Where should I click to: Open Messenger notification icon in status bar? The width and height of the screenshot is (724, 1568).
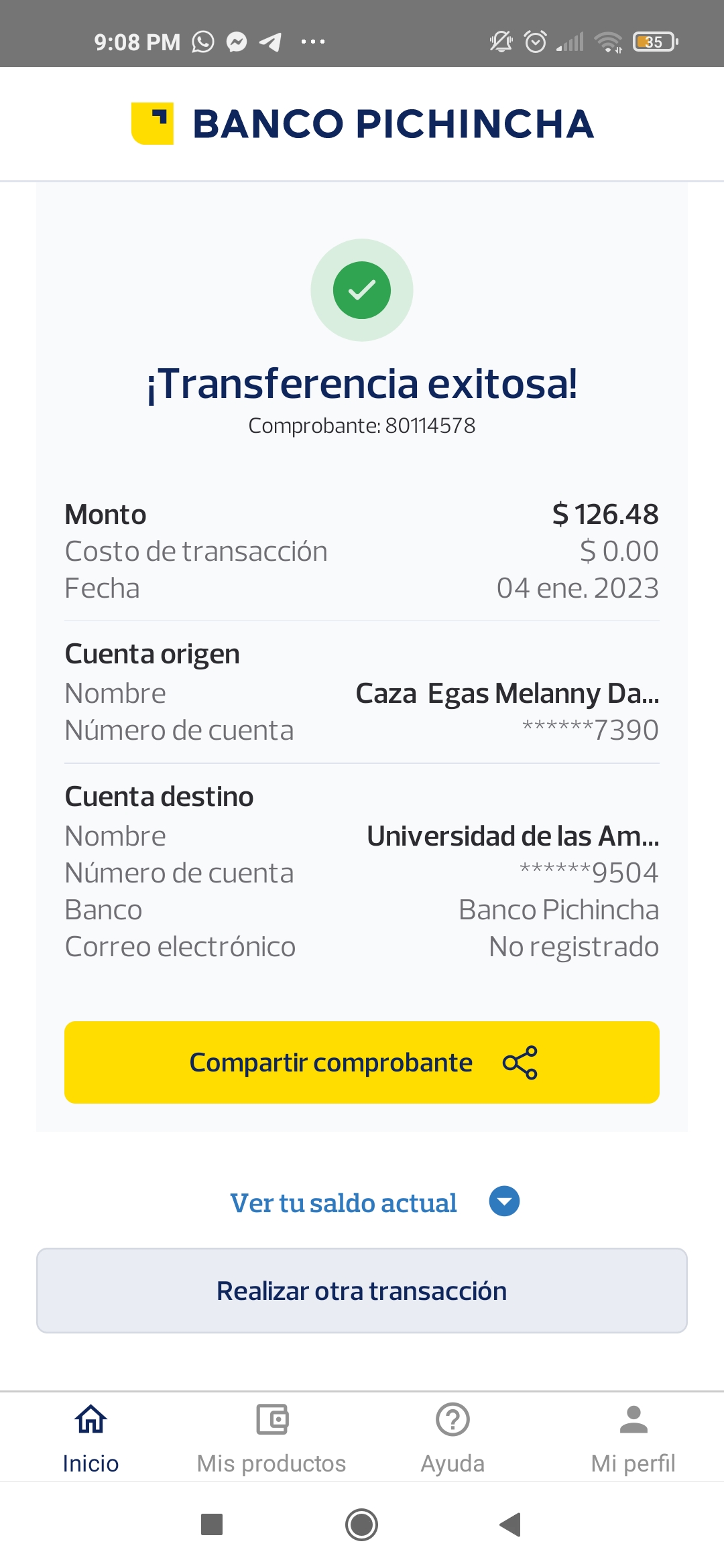[x=237, y=42]
